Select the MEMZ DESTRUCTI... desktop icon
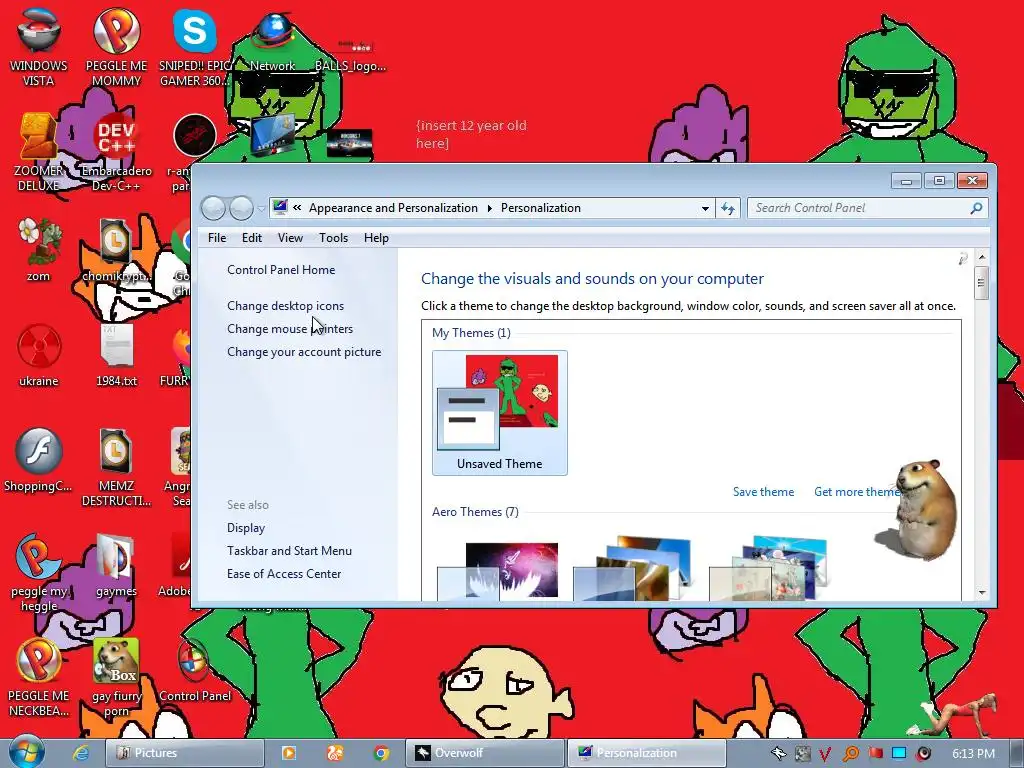This screenshot has width=1024, height=768. tap(116, 466)
